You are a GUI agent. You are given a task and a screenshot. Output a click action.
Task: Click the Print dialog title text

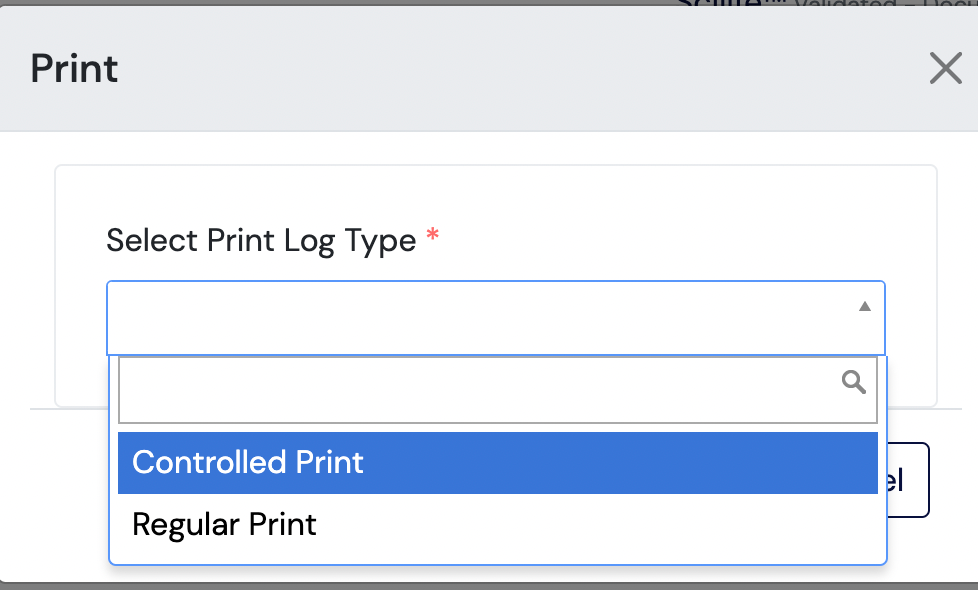74,68
